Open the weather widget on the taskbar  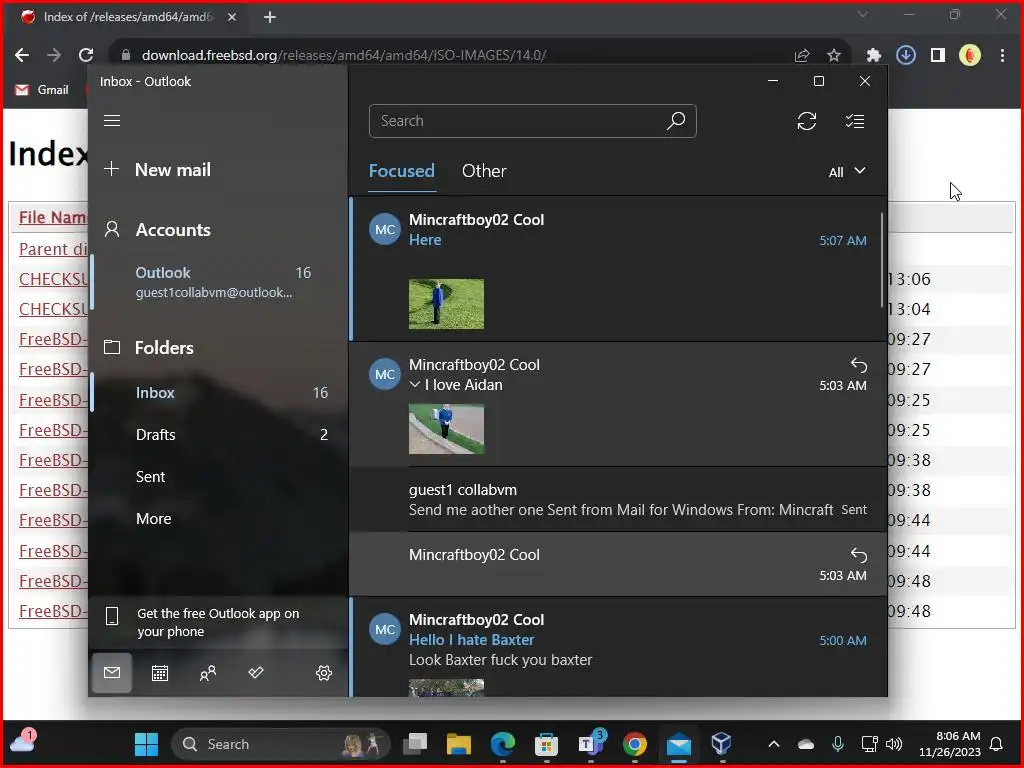(22, 743)
